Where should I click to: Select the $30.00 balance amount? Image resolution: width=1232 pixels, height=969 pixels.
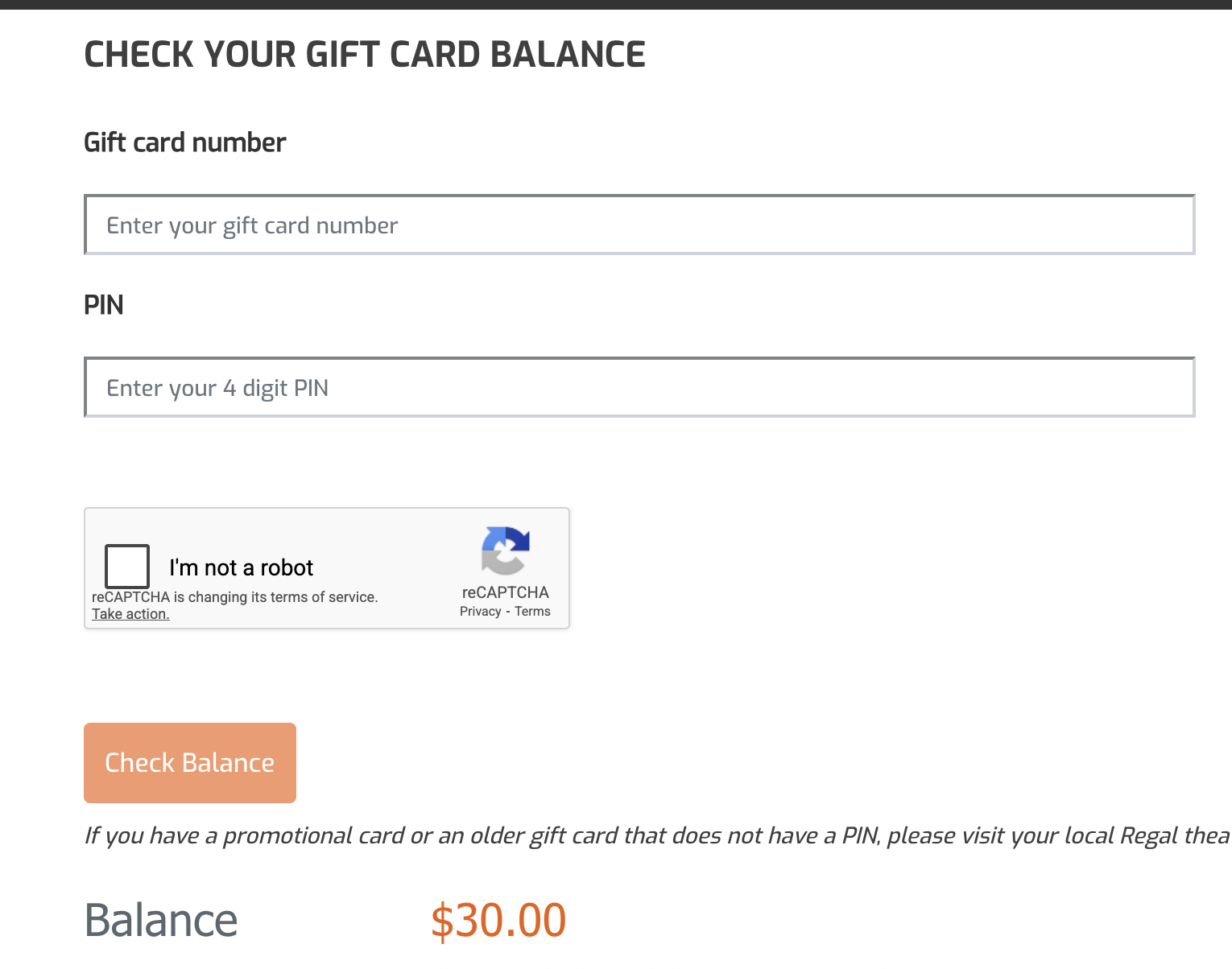coord(498,920)
